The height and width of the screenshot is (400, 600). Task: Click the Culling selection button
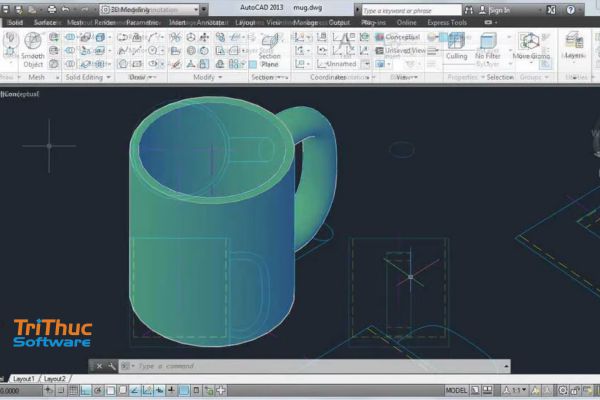456,46
